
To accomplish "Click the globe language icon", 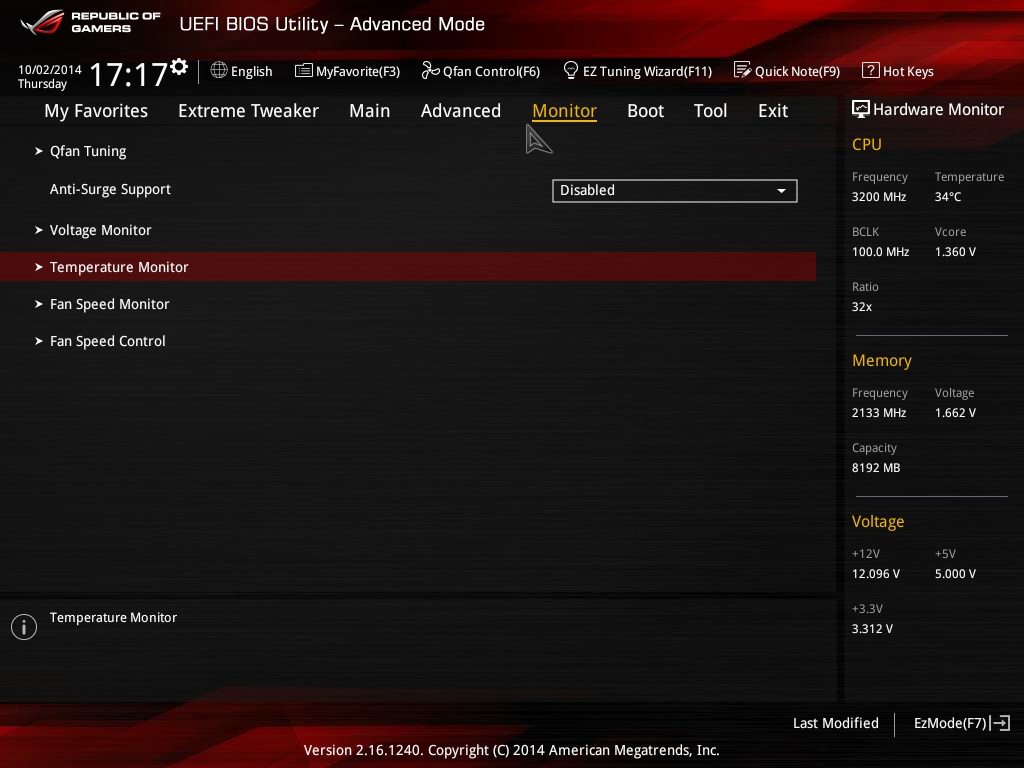I will click(219, 71).
